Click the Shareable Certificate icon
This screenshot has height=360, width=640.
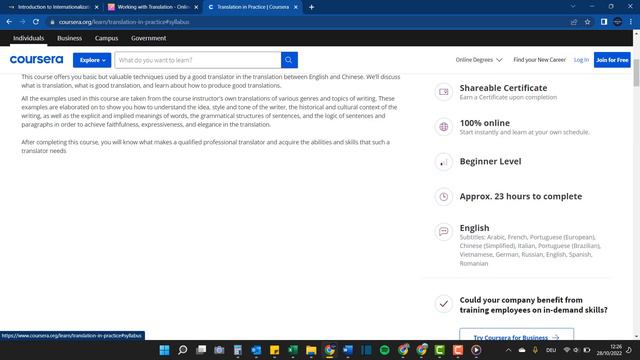click(443, 92)
